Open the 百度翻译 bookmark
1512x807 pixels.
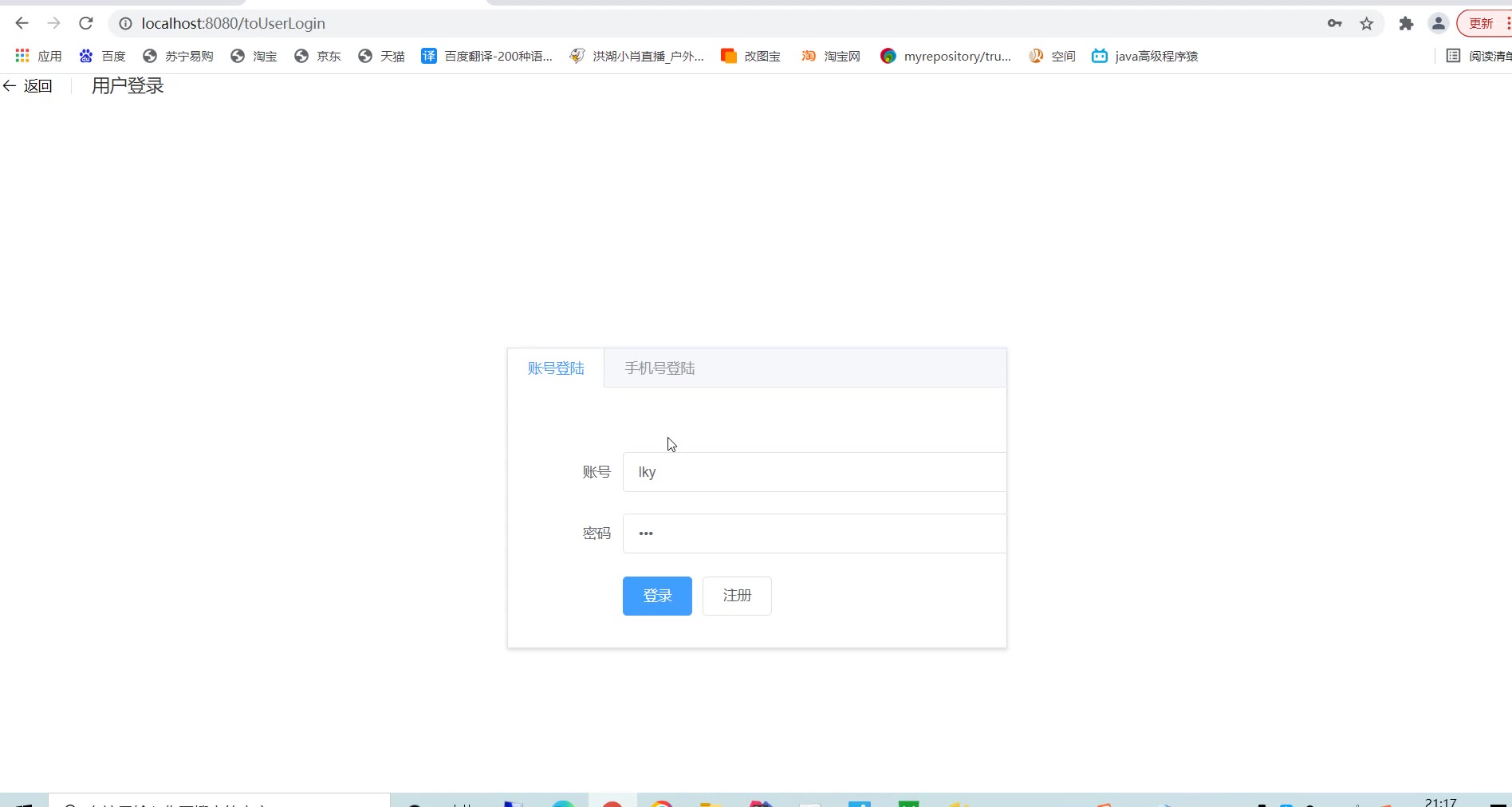pyautogui.click(x=486, y=56)
